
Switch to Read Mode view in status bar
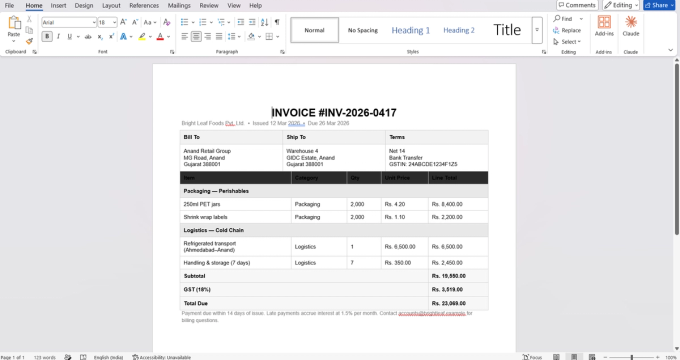[x=556, y=357]
